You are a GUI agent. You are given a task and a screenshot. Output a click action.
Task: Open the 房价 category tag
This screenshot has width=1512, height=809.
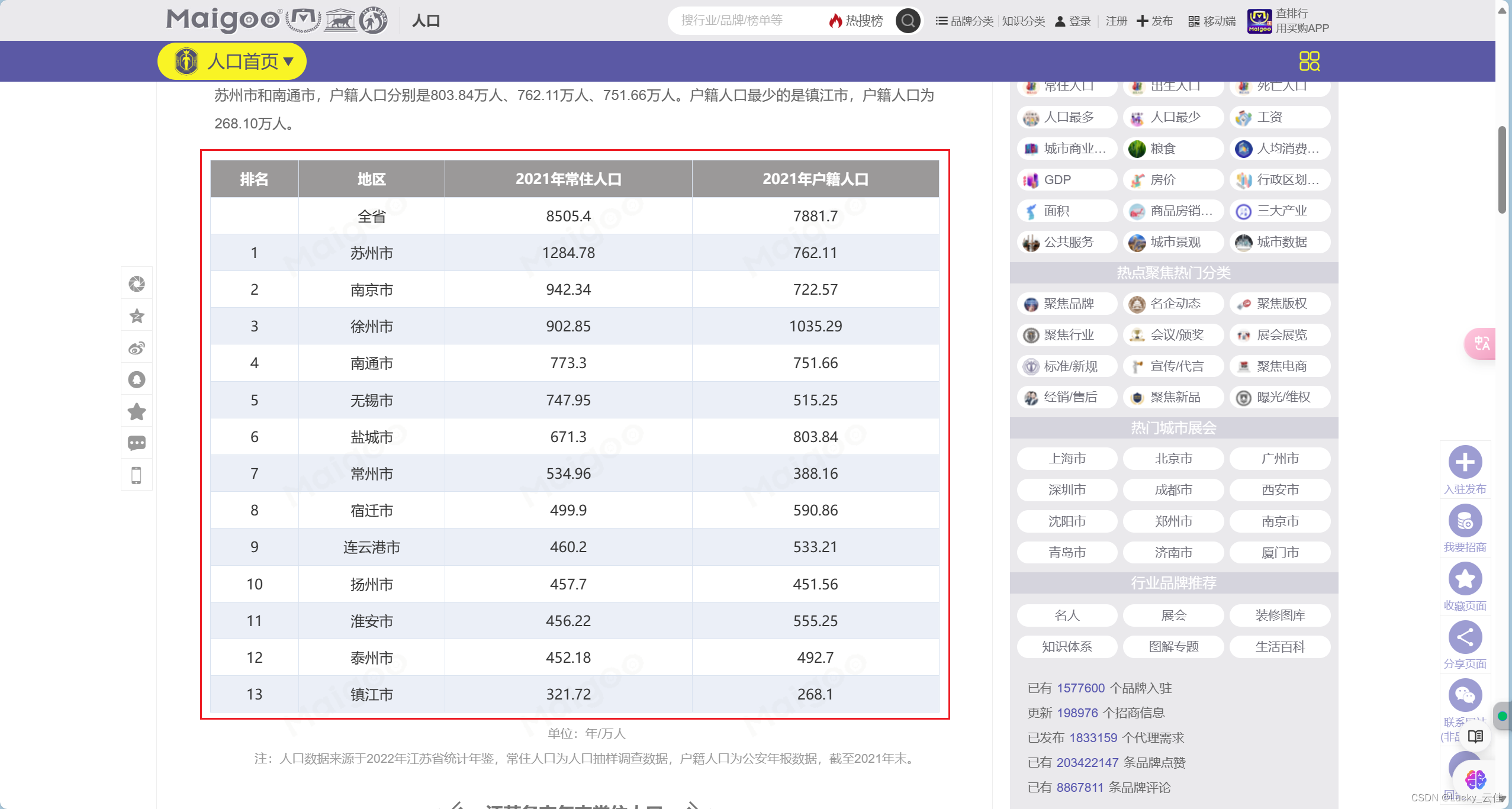(1173, 180)
